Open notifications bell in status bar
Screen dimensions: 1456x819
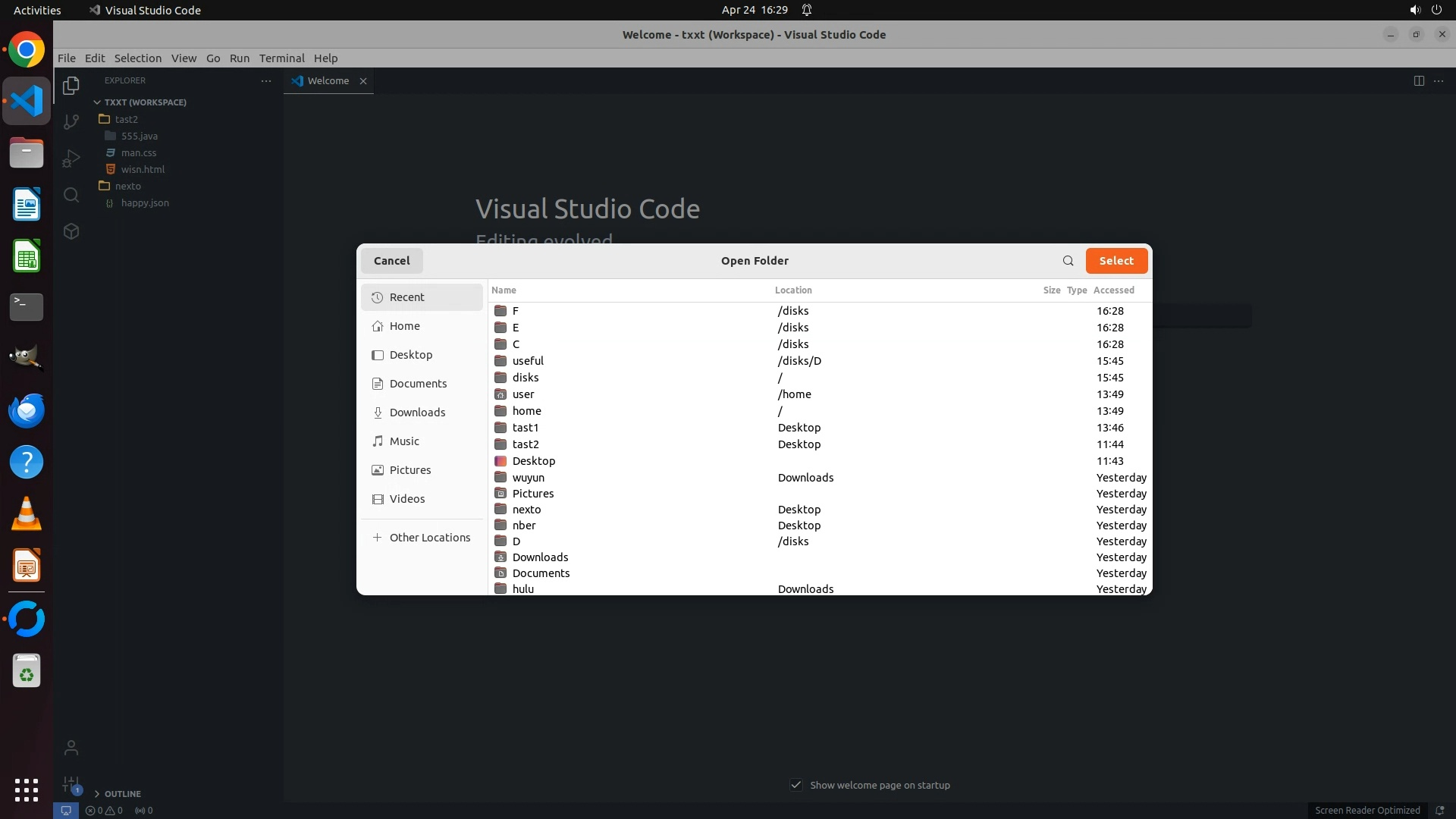click(x=1439, y=810)
